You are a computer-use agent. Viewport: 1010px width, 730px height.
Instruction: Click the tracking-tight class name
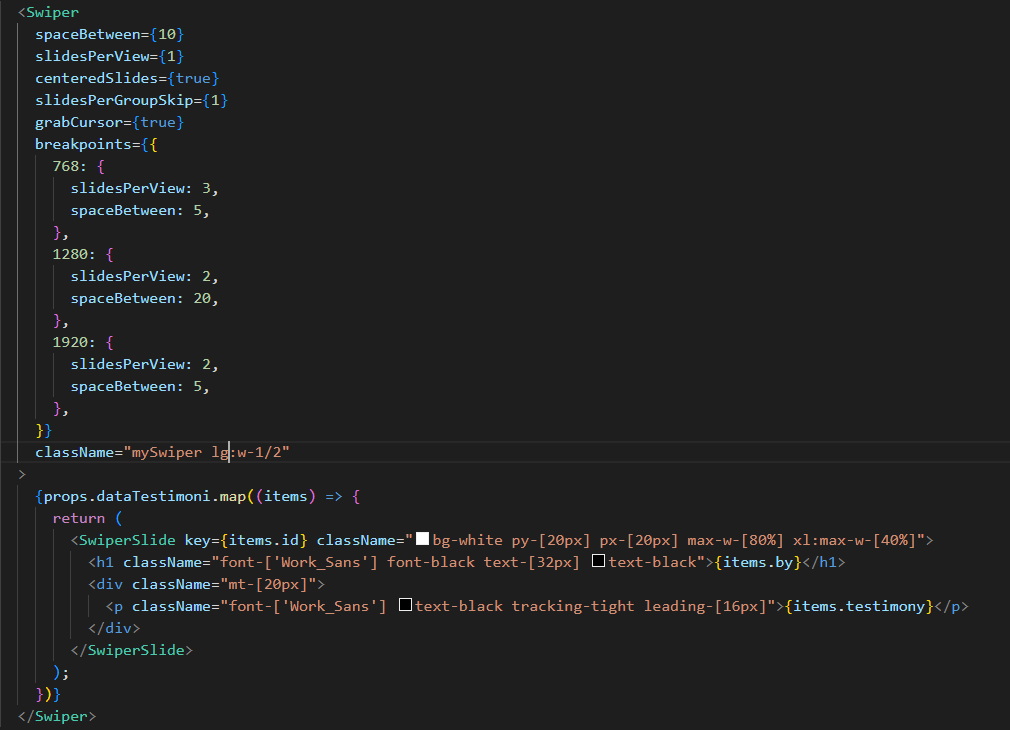coord(573,606)
